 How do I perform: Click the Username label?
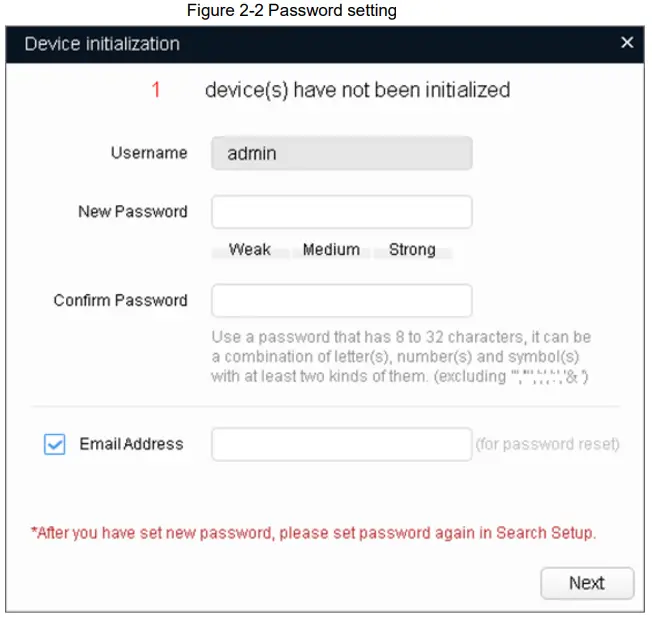click(148, 153)
